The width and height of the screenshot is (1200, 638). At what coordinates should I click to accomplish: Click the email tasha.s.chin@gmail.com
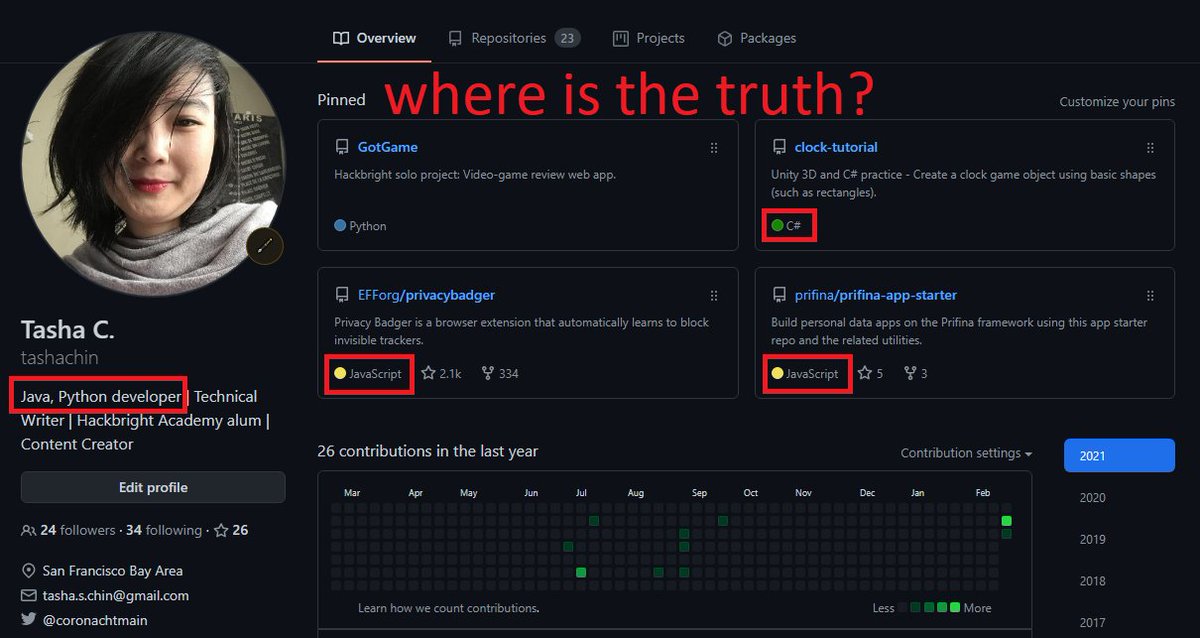(x=115, y=596)
